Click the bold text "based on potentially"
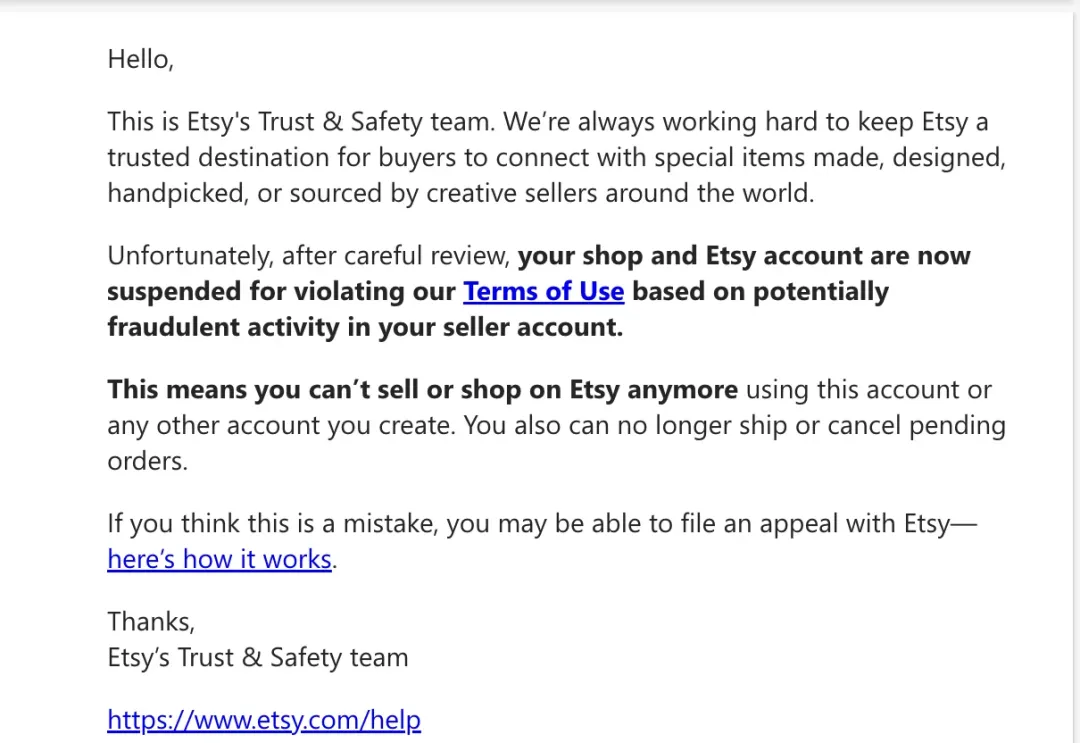 tap(760, 291)
